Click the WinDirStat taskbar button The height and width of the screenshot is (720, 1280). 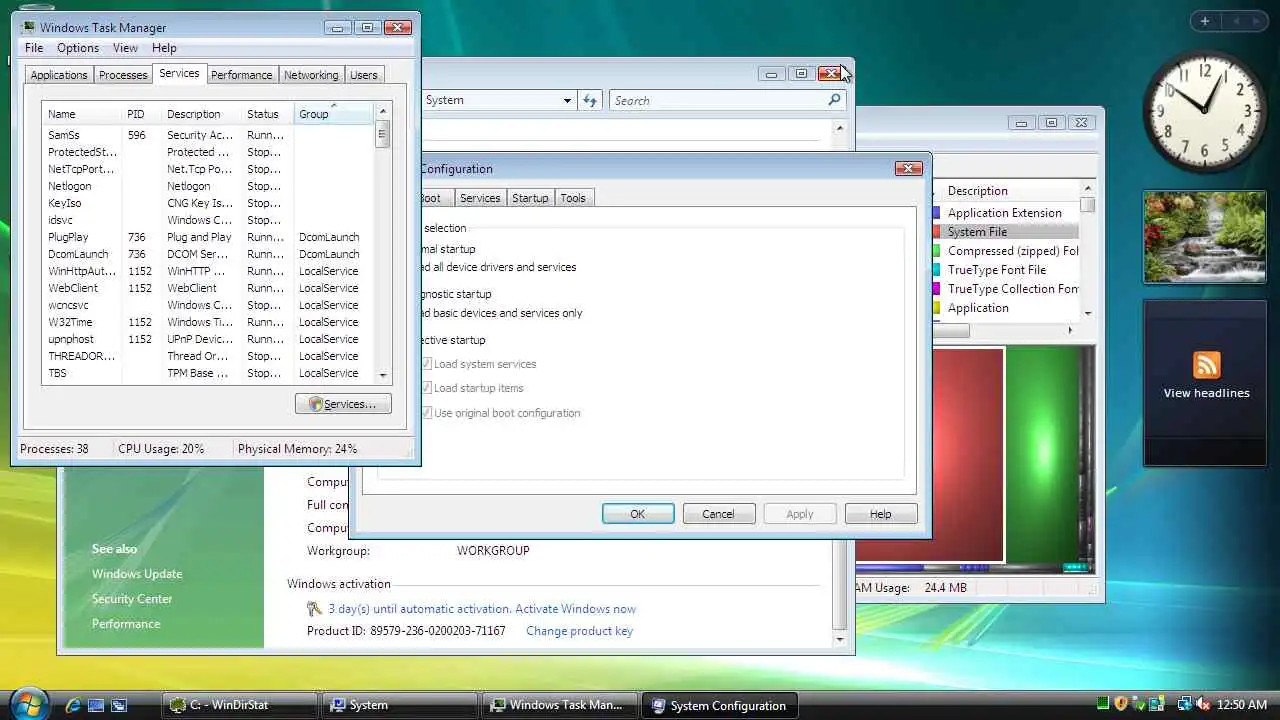[x=240, y=705]
